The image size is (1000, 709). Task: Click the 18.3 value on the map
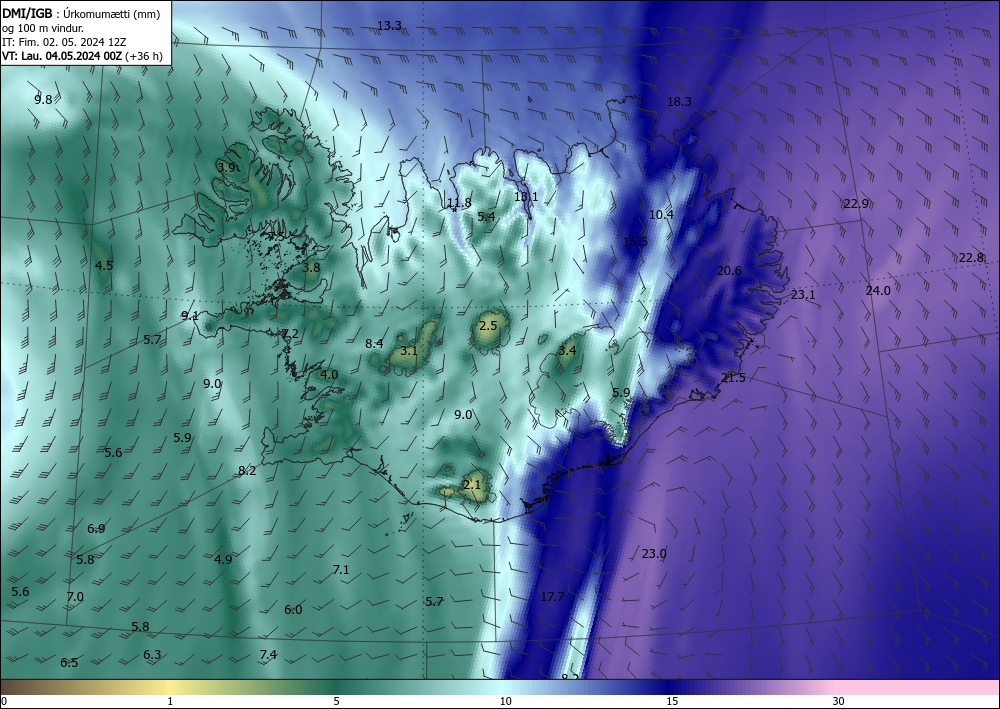point(679,101)
